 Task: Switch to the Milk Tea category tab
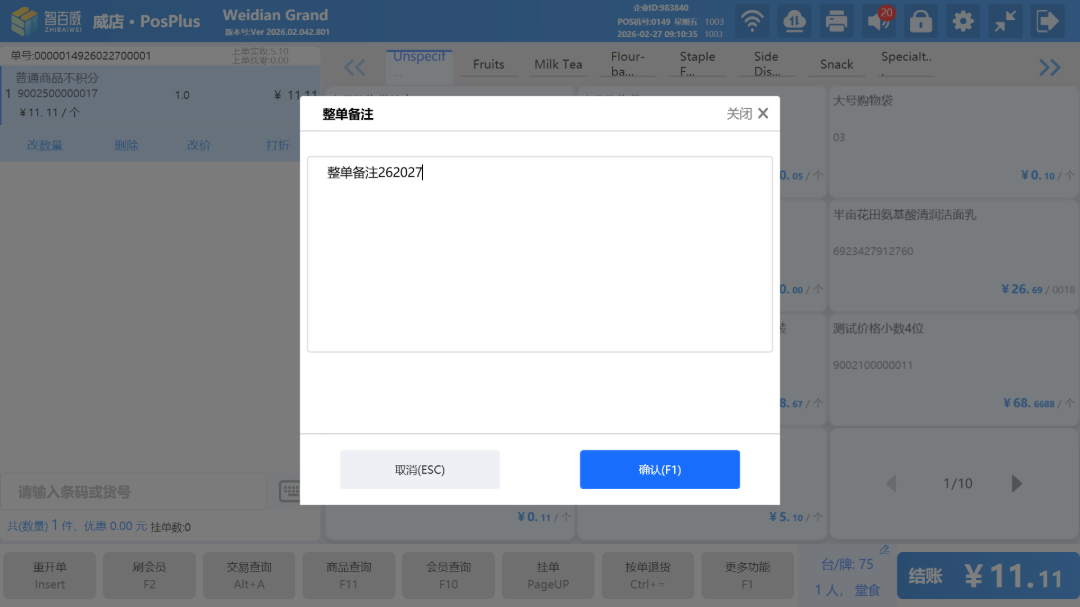coord(558,65)
